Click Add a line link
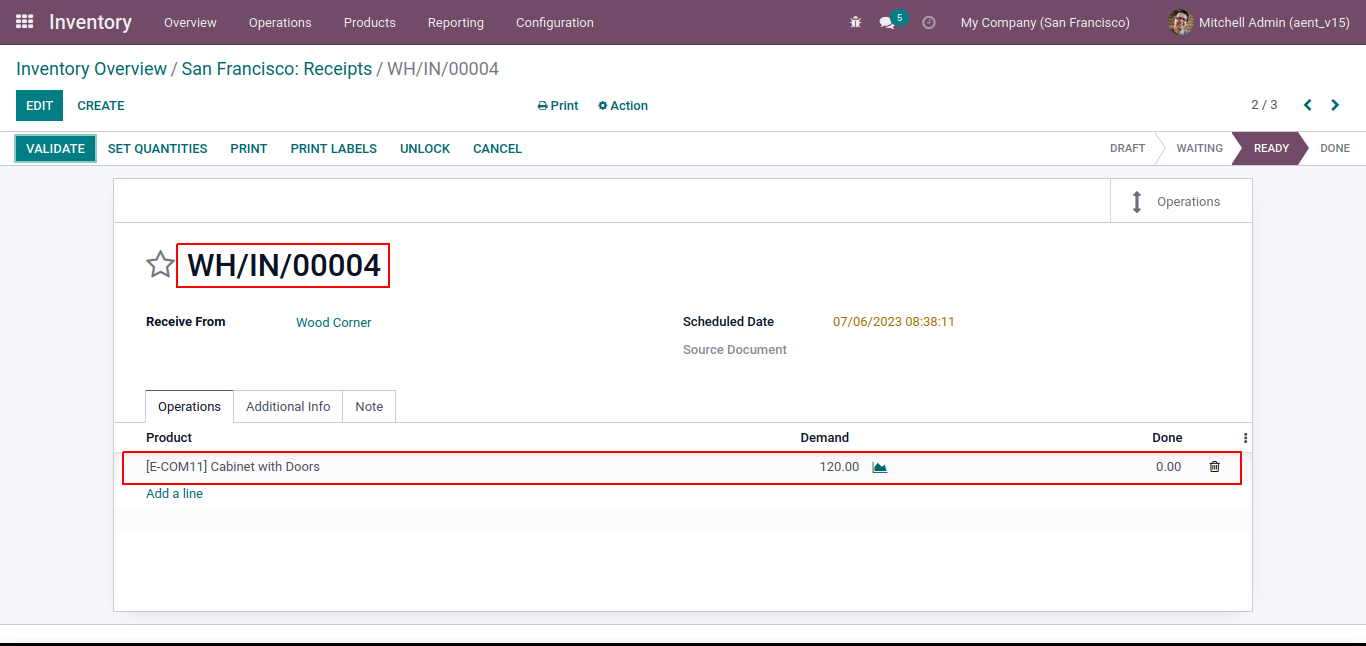1366x646 pixels. tap(175, 494)
